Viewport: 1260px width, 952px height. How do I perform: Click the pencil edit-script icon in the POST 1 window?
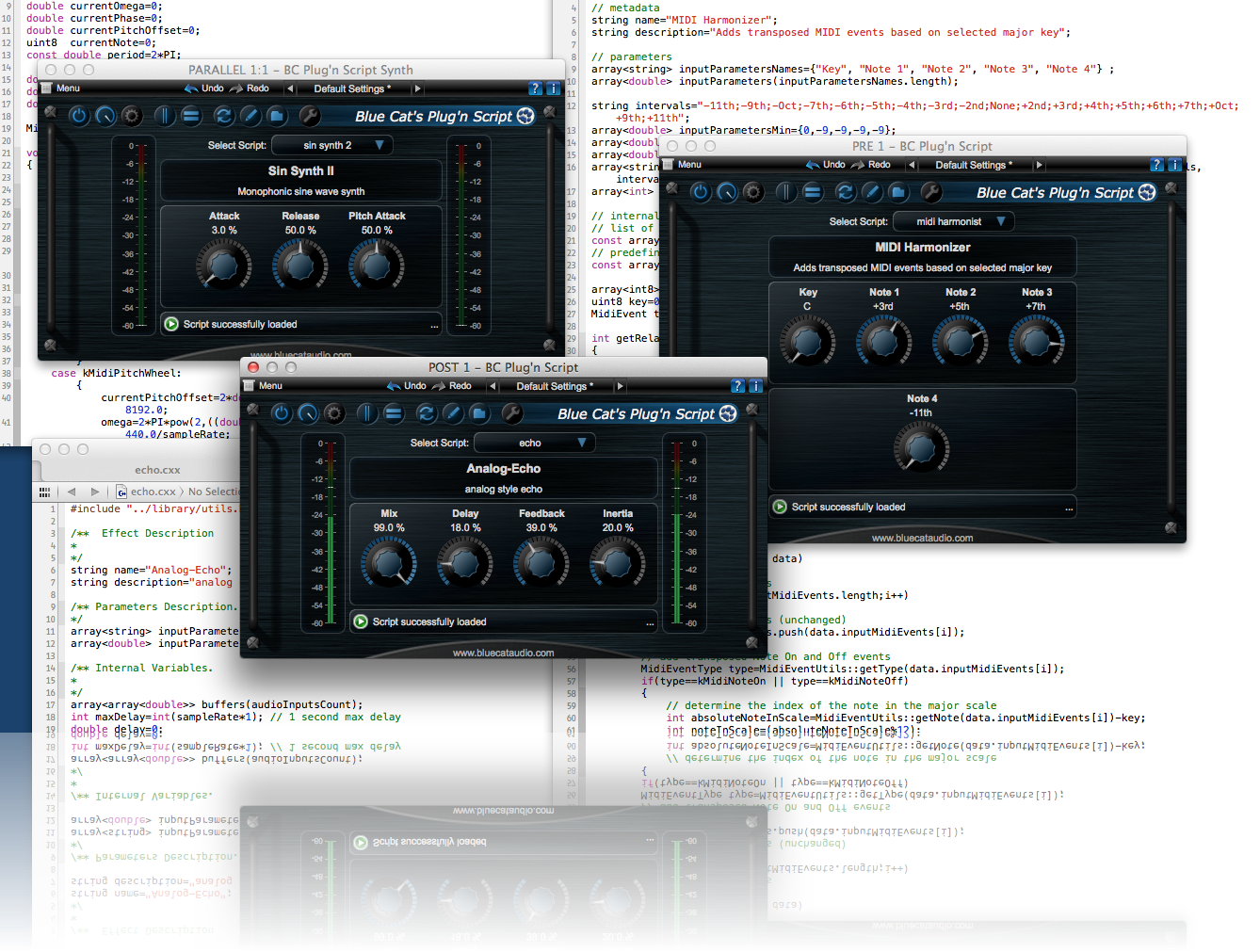[x=453, y=413]
